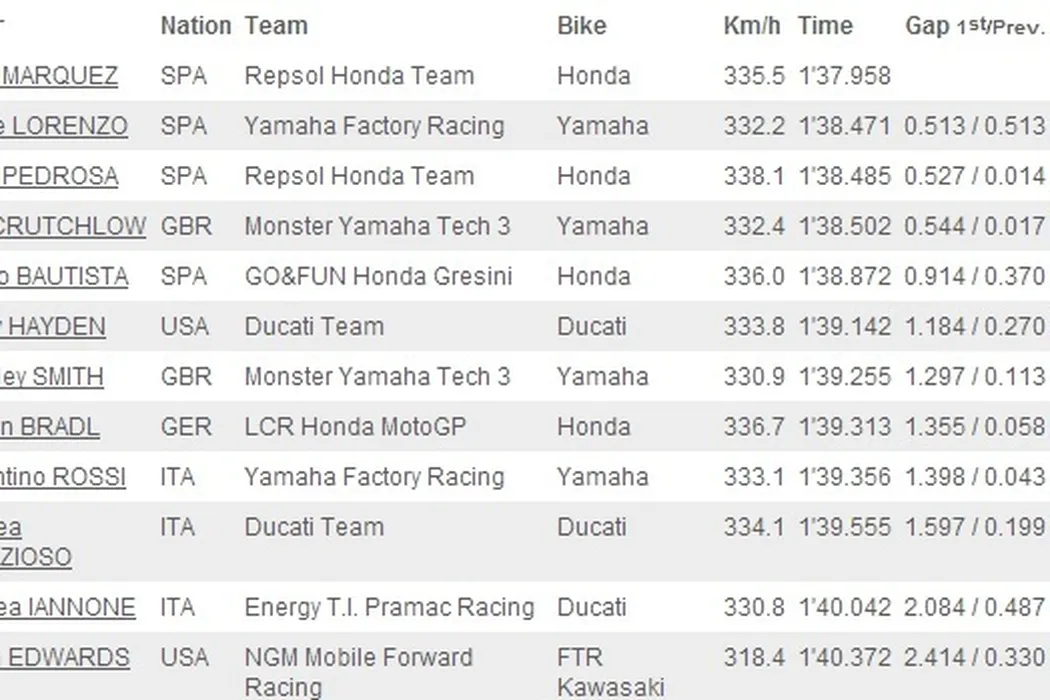Screen dimensions: 1050x700
Task: Click the IANNONE rider link
Action: [x=68, y=607]
